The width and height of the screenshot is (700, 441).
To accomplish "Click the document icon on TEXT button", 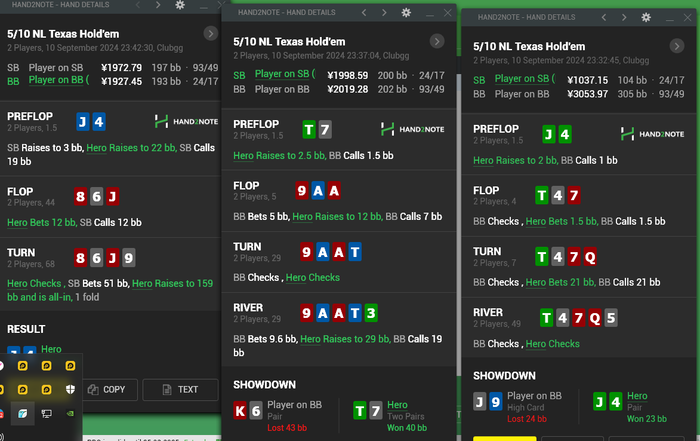I will [x=167, y=390].
